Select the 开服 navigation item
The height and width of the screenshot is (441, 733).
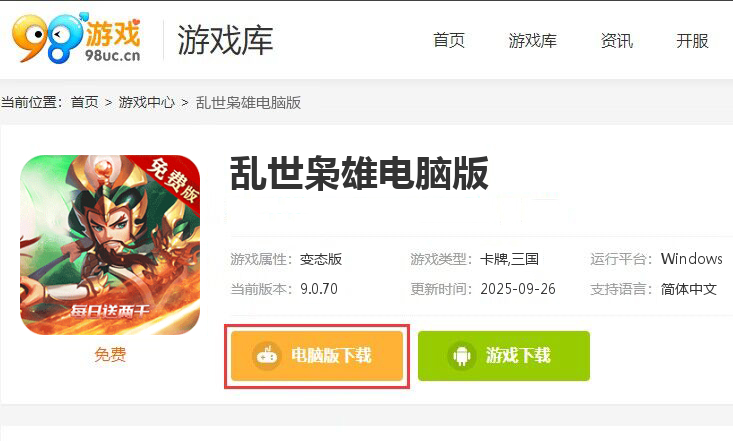pyautogui.click(x=692, y=41)
